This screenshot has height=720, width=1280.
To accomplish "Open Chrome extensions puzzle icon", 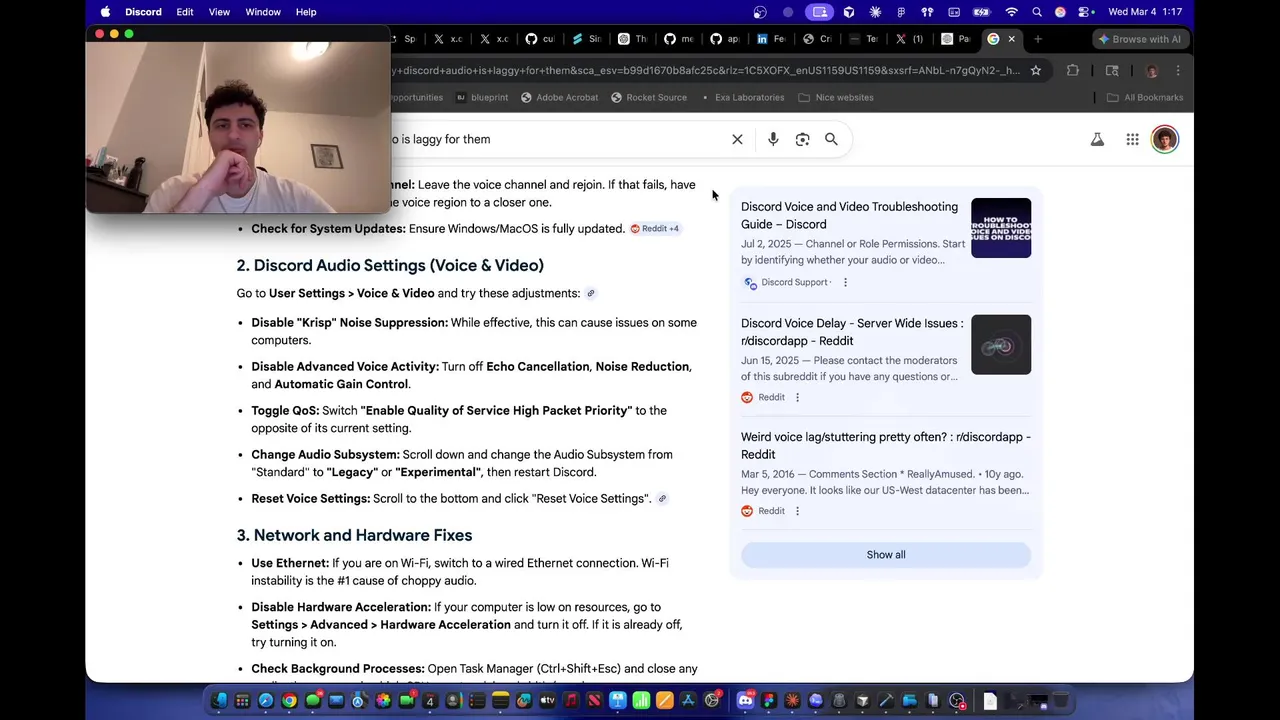I will point(1073,71).
